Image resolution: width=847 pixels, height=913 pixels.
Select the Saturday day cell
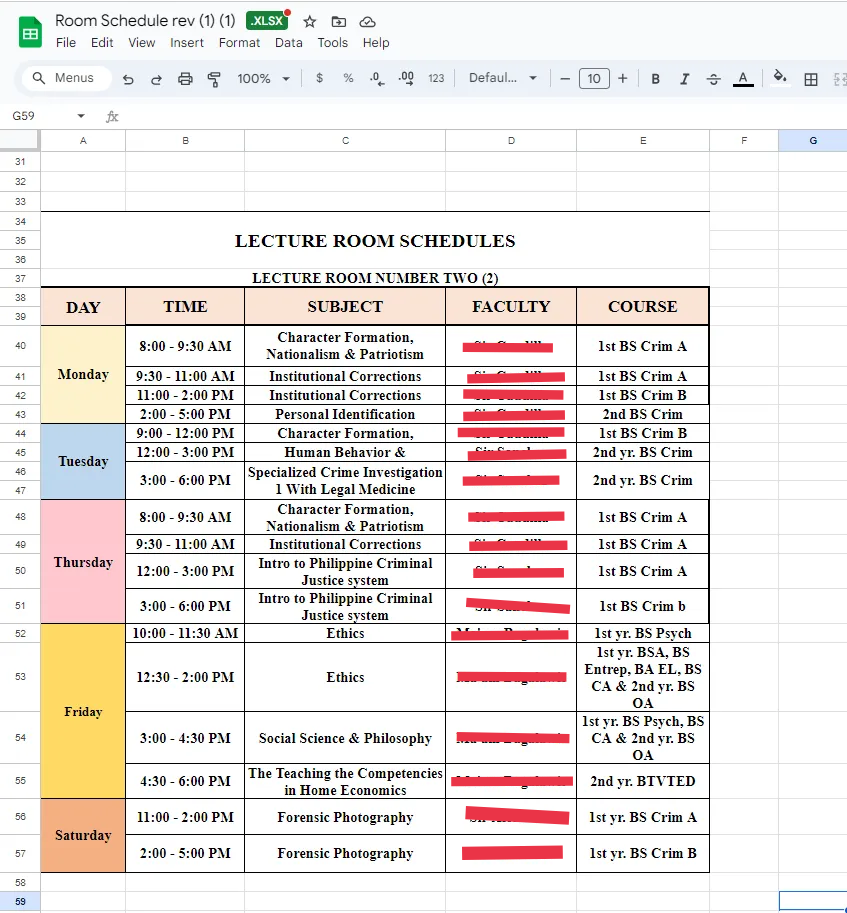click(83, 835)
